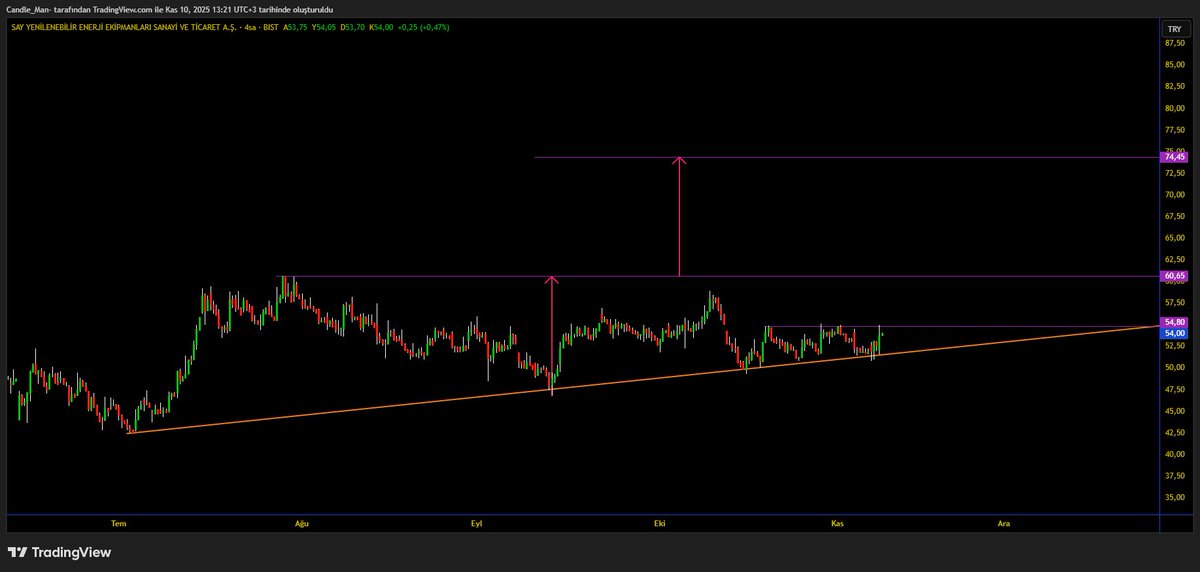
Task: Select the 54,80 purple price label
Action: pos(1174,322)
